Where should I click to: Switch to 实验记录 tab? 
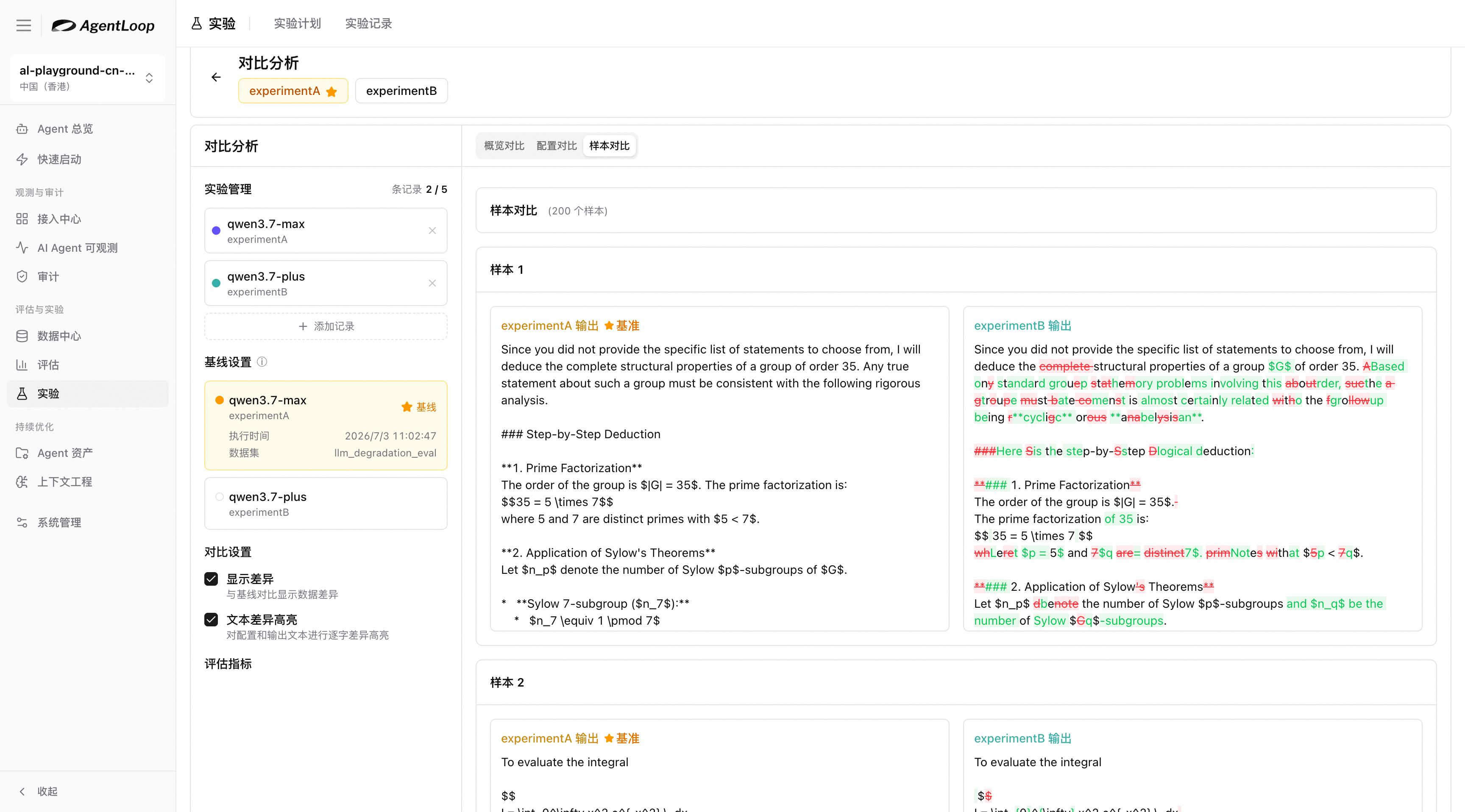pyautogui.click(x=368, y=23)
